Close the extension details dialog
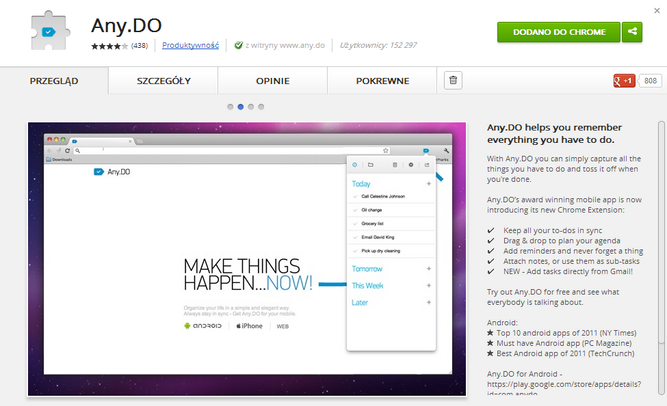The width and height of the screenshot is (667, 406). [x=657, y=11]
